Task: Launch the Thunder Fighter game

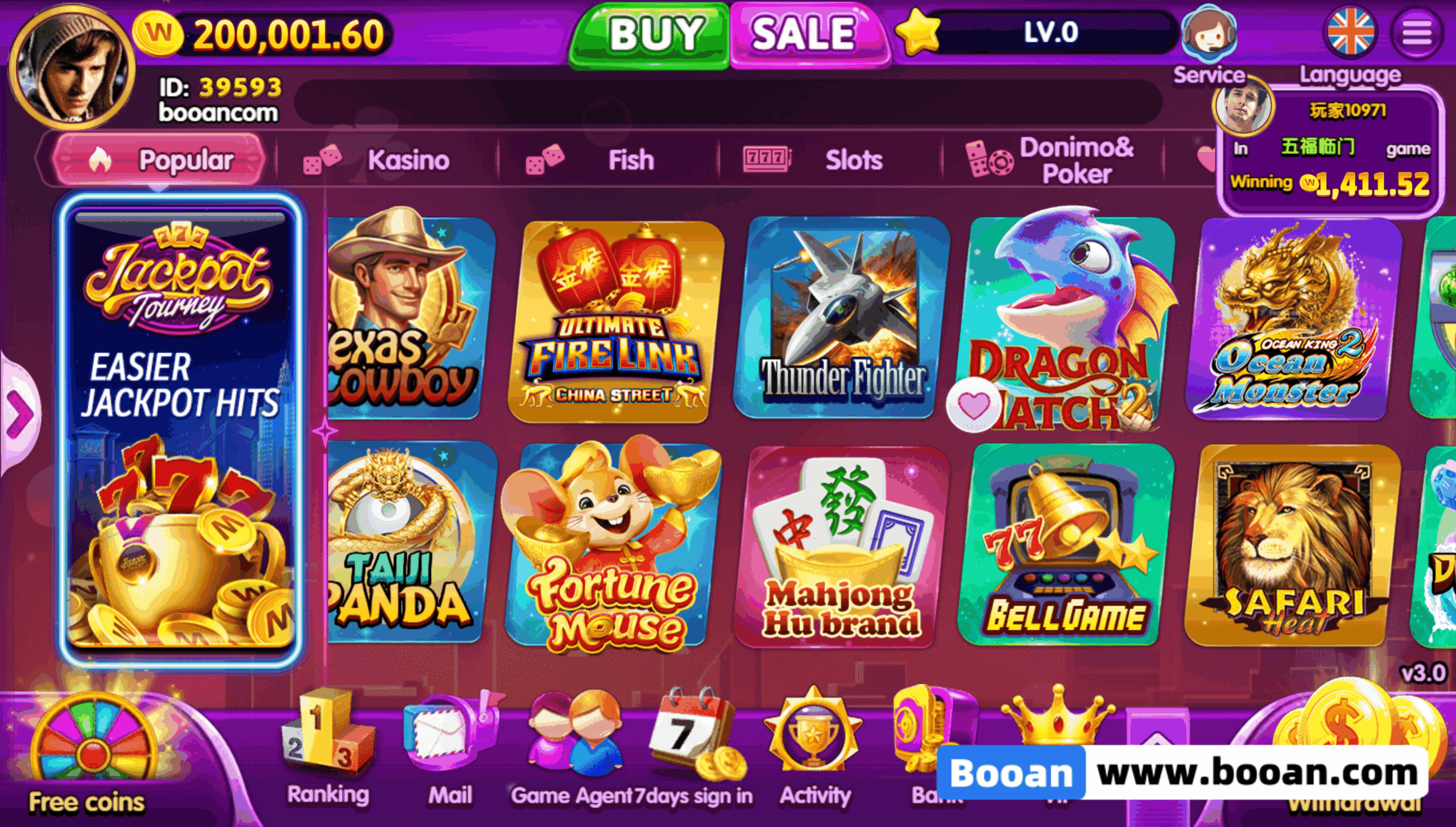Action: (842, 317)
